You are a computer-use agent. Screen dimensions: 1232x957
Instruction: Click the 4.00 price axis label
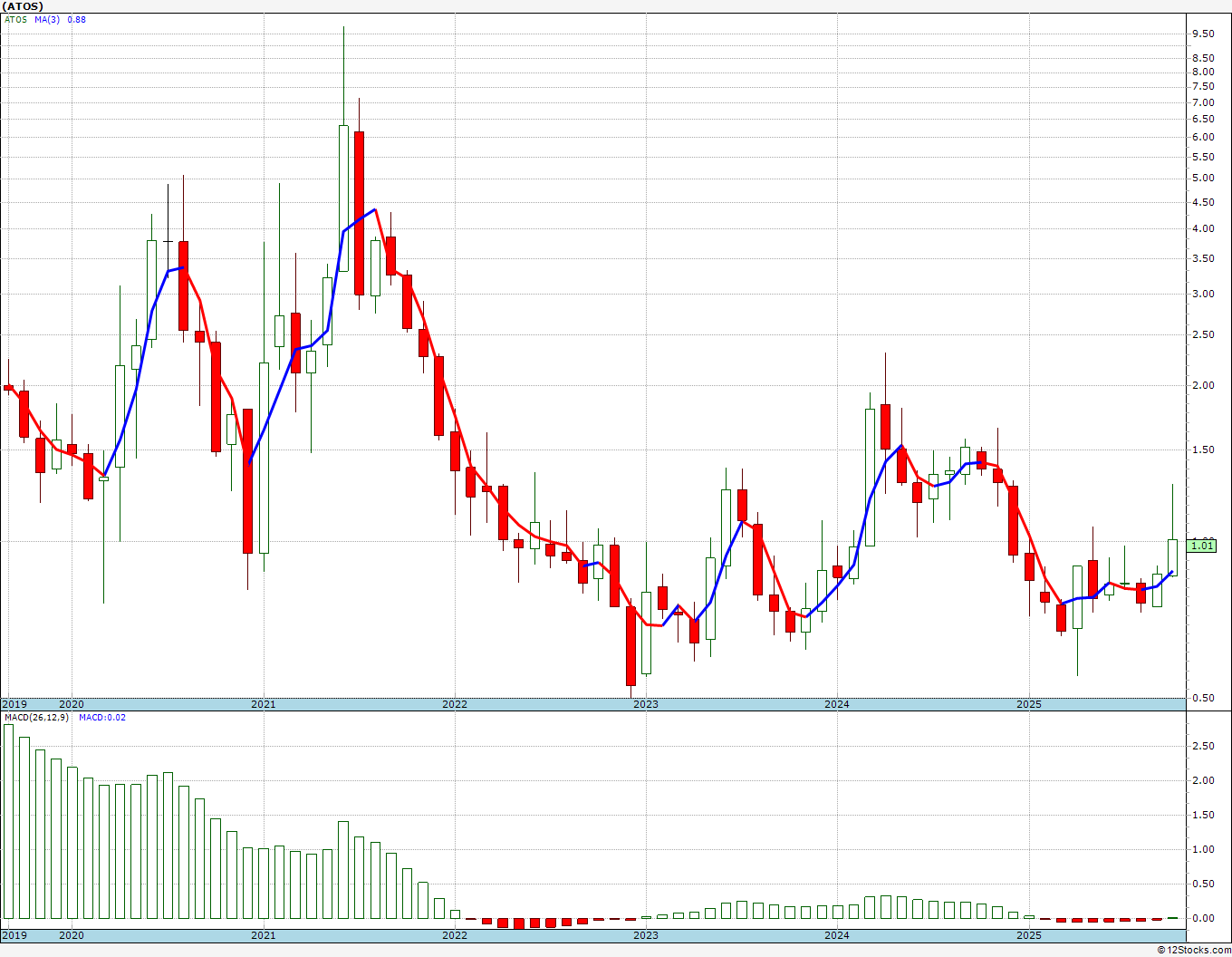[1203, 228]
